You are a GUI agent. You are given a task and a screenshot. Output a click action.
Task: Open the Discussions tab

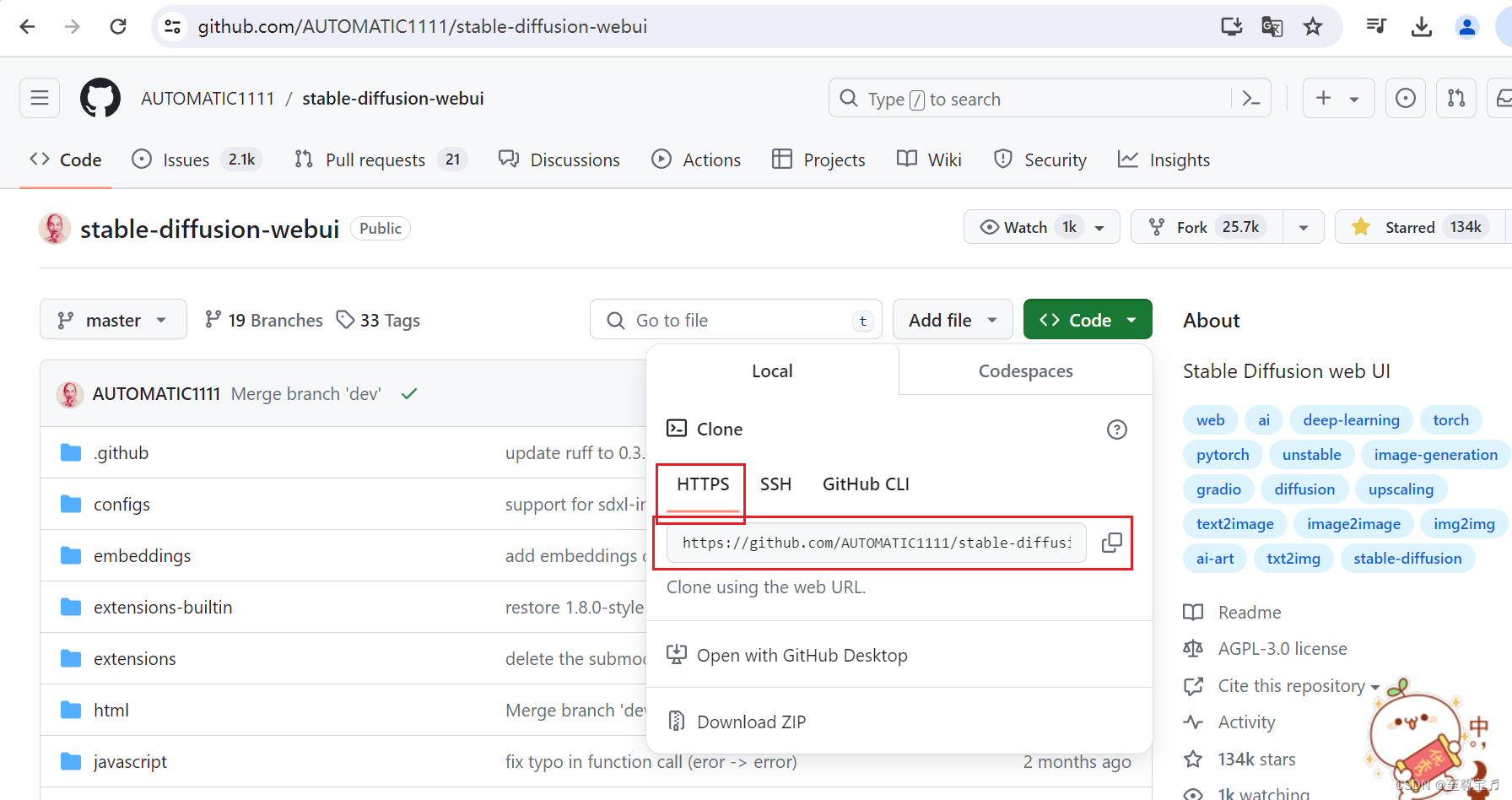click(559, 159)
